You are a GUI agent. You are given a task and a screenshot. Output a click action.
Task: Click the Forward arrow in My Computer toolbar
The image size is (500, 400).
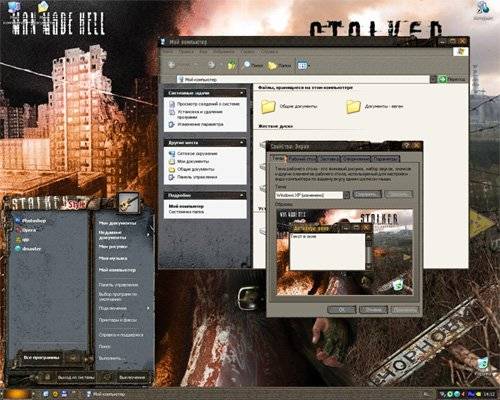tap(212, 65)
